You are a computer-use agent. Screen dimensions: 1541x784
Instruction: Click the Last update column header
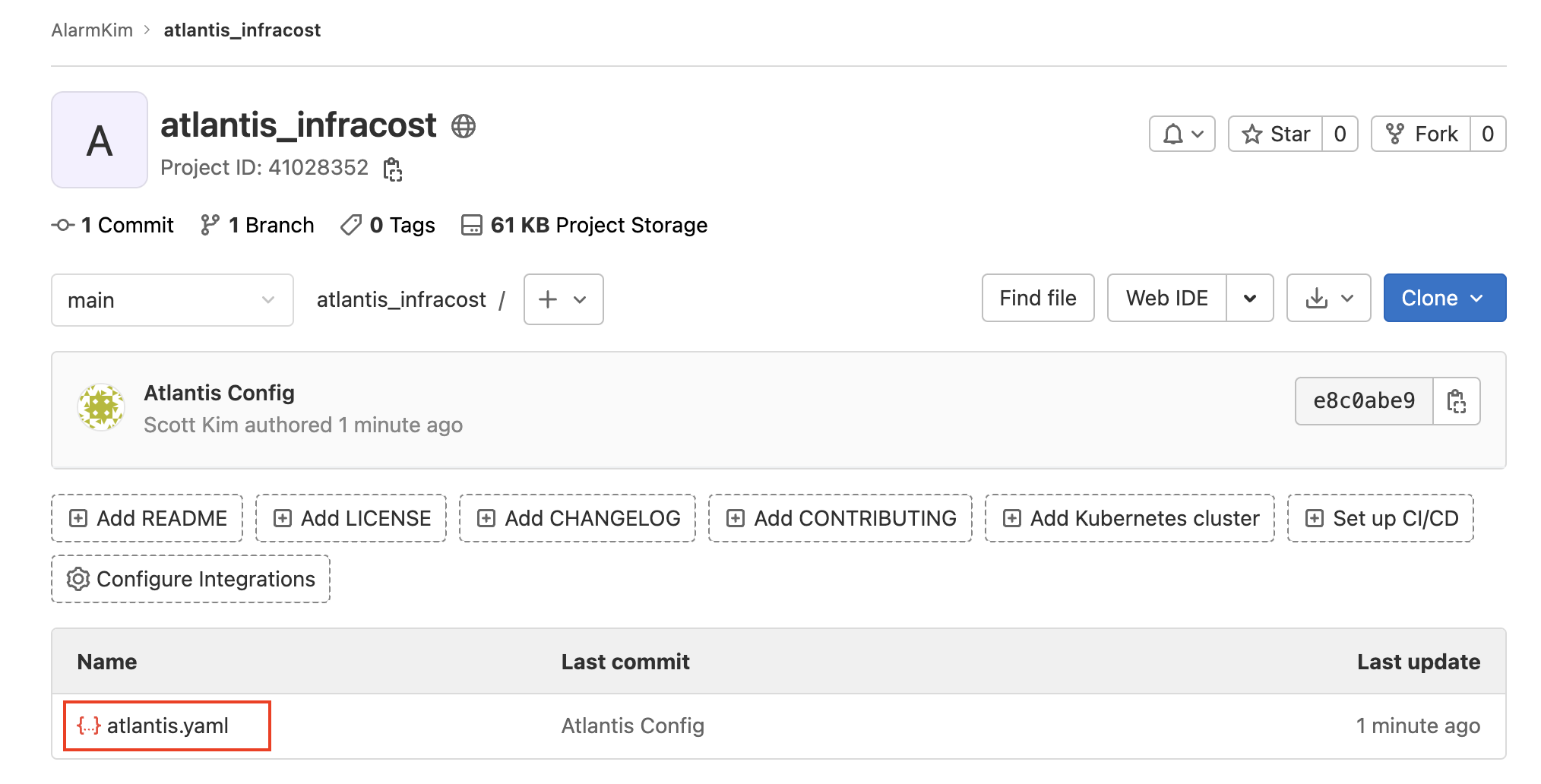[x=1419, y=662]
